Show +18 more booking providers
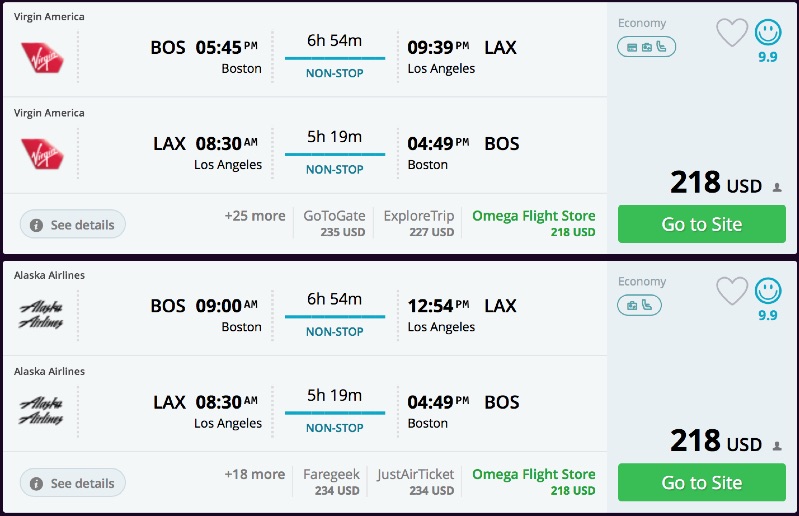The image size is (799, 516). click(x=254, y=474)
